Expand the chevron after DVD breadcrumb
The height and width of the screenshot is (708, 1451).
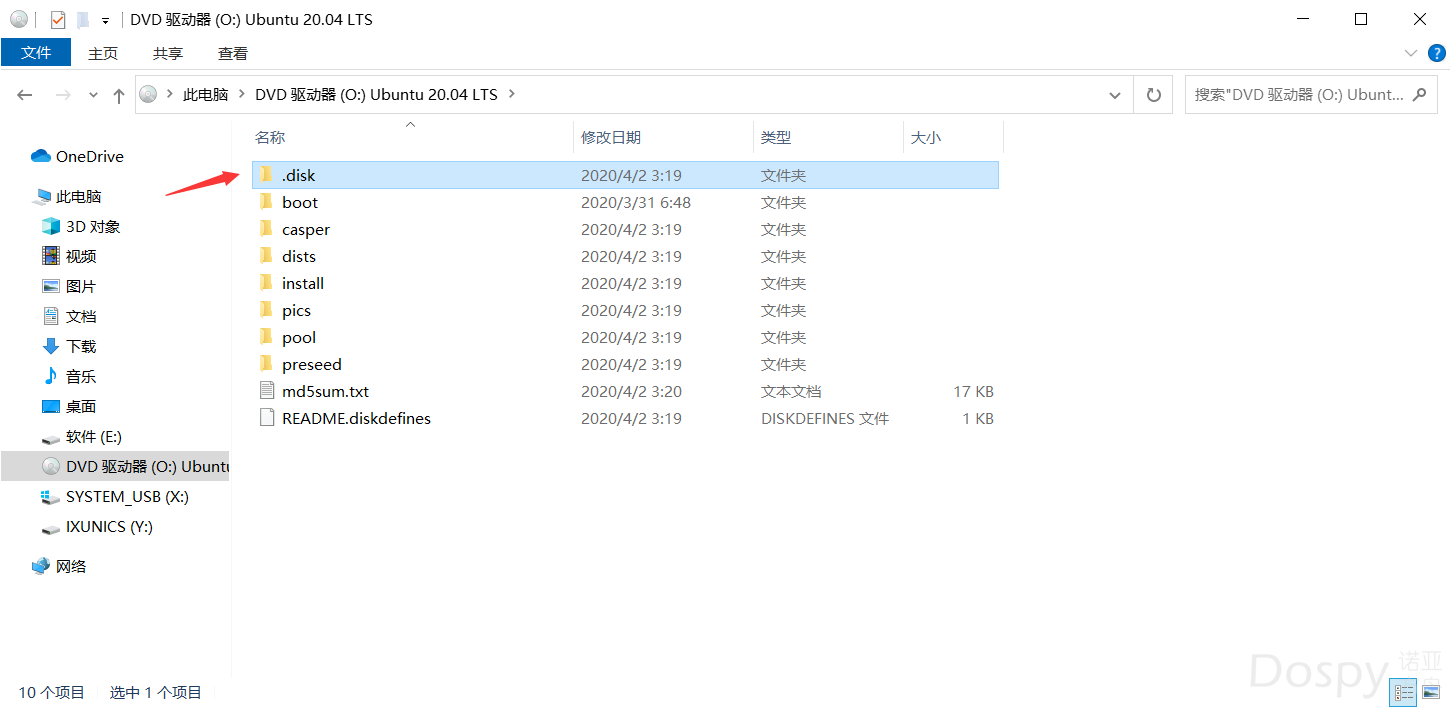point(512,95)
